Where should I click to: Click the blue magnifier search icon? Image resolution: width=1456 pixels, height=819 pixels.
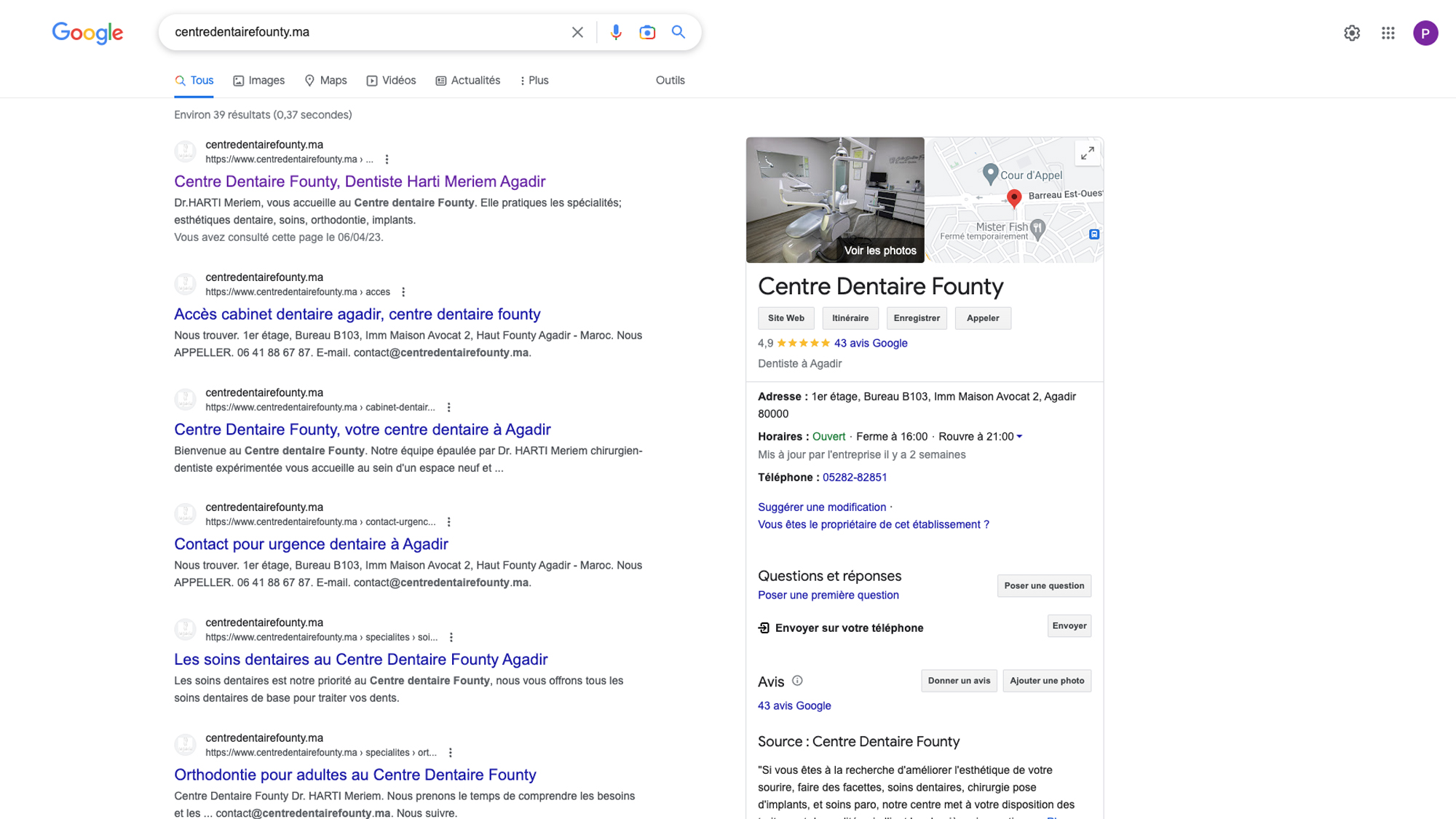click(678, 32)
